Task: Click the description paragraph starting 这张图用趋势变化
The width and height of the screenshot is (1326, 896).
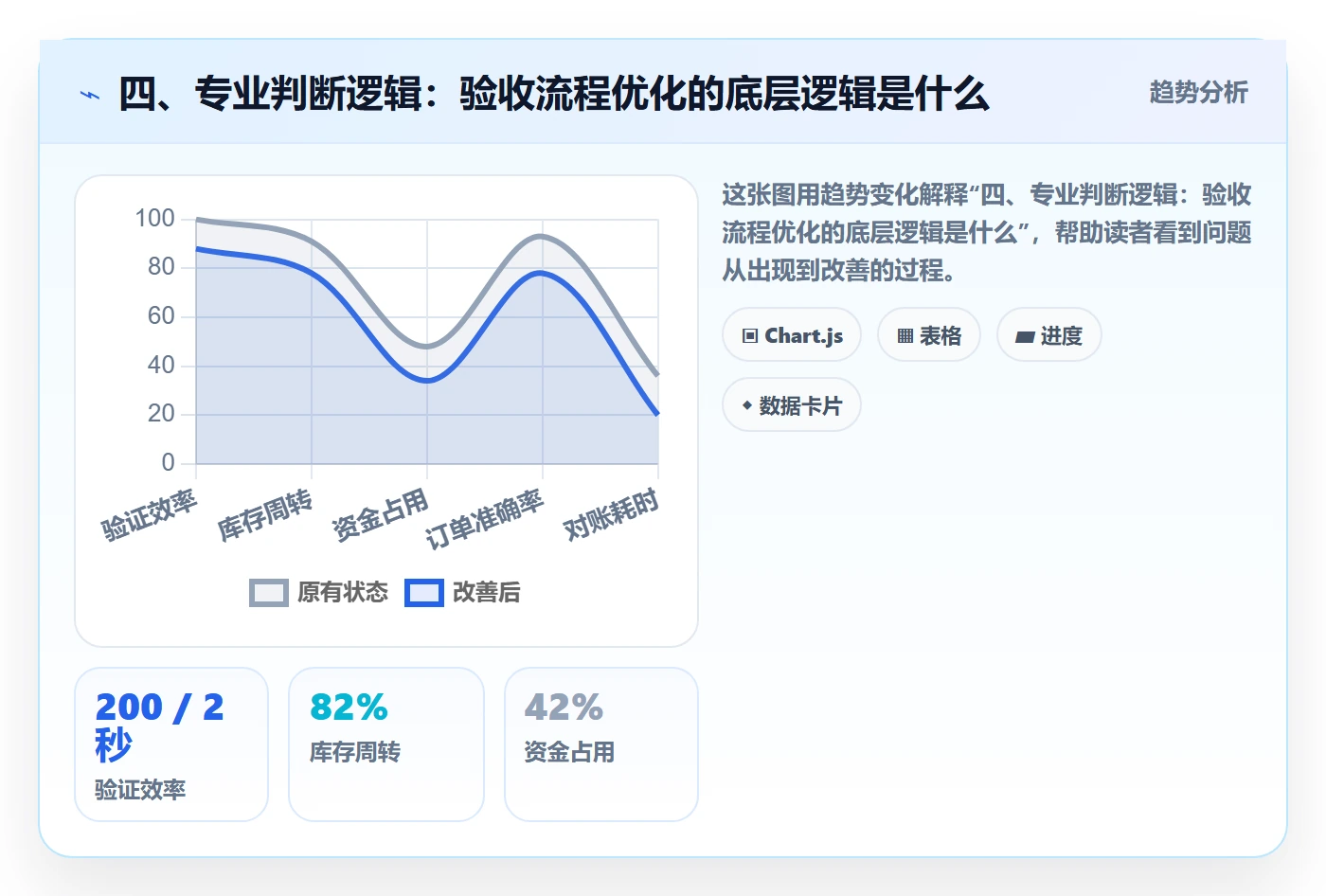Action: 987,233
